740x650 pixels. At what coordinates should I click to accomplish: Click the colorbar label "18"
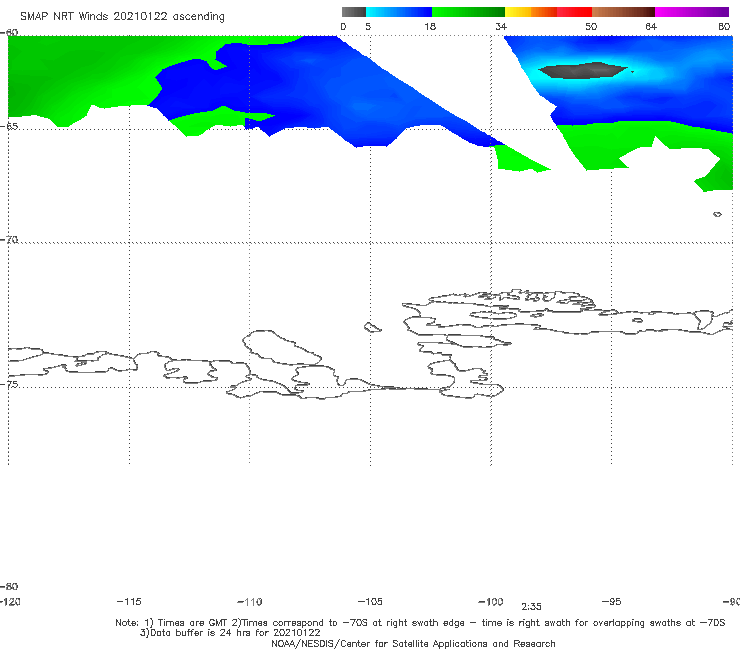[430, 27]
